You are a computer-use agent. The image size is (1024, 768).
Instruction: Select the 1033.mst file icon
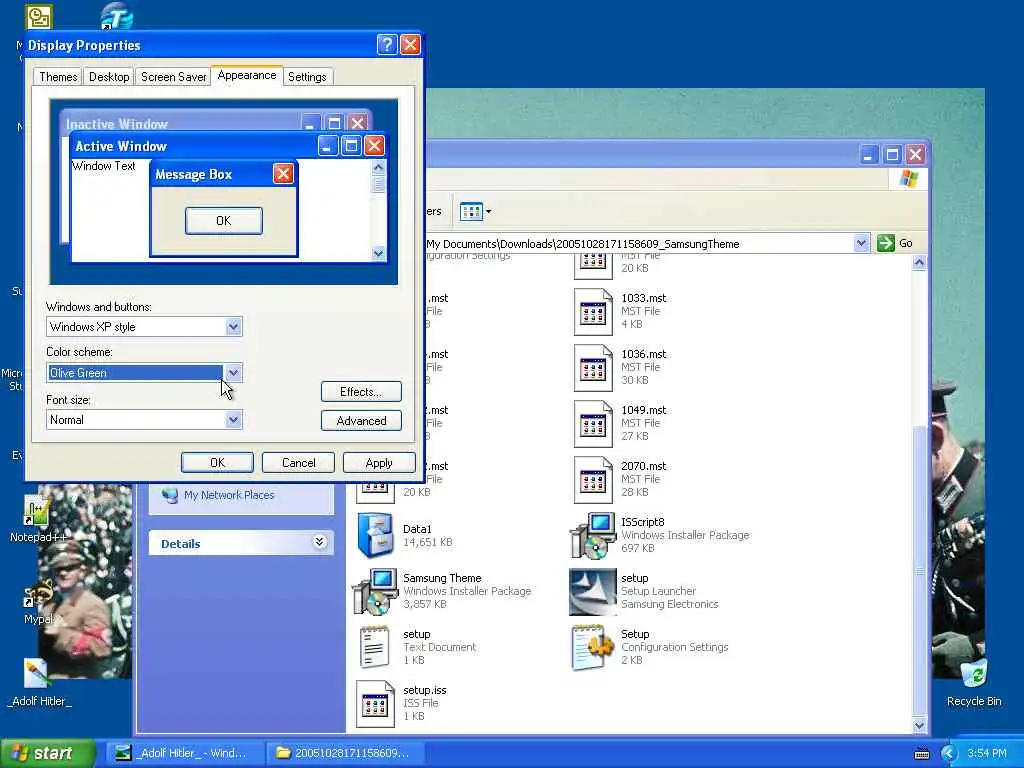593,312
